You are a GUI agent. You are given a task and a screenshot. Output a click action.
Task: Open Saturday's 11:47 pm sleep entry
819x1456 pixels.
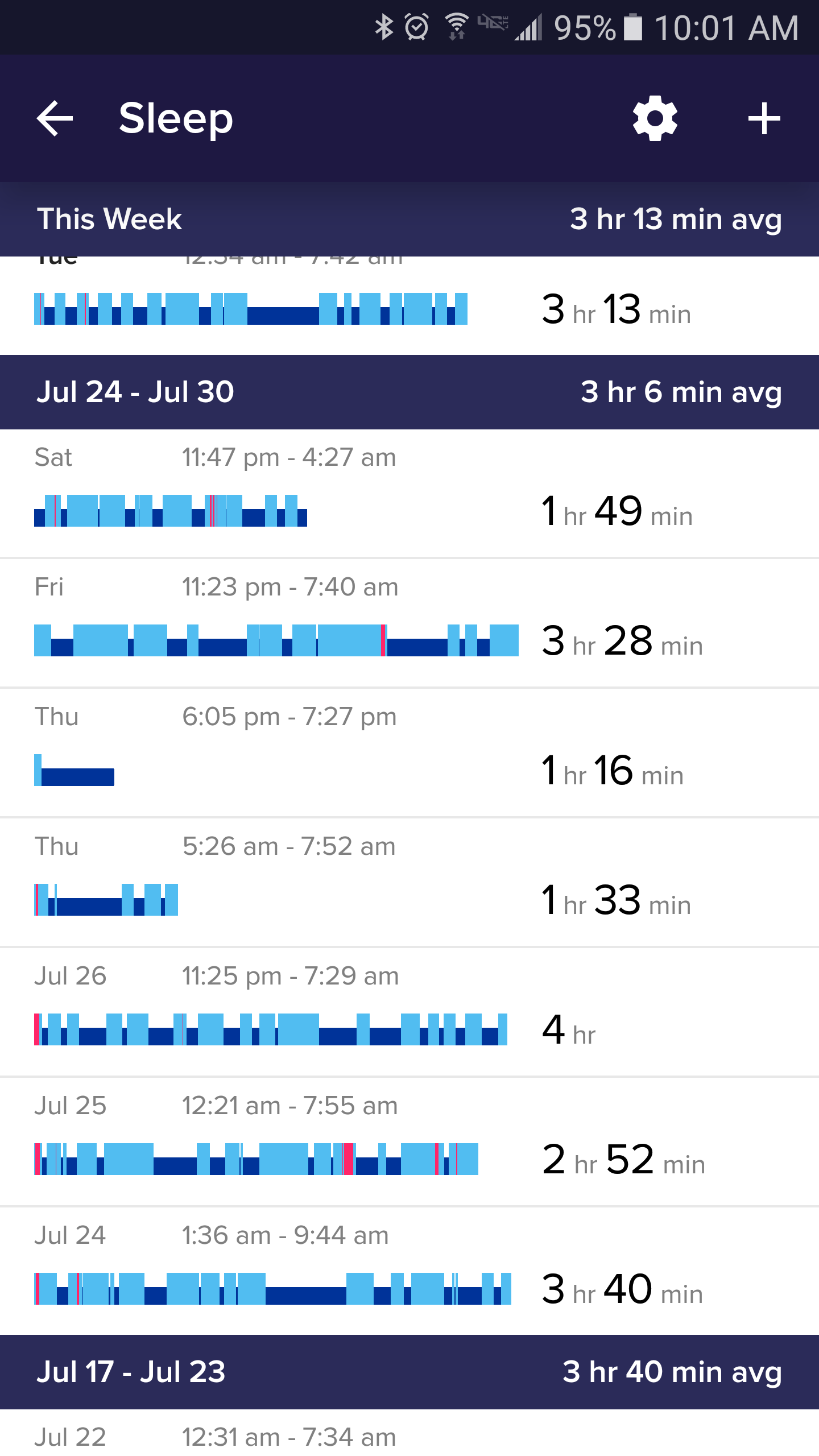point(409,494)
